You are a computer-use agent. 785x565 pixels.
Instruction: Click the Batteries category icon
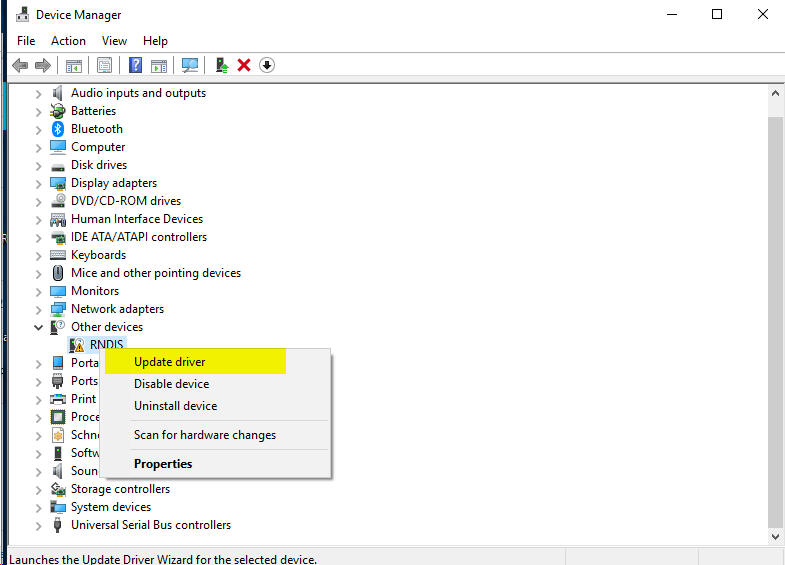(58, 111)
